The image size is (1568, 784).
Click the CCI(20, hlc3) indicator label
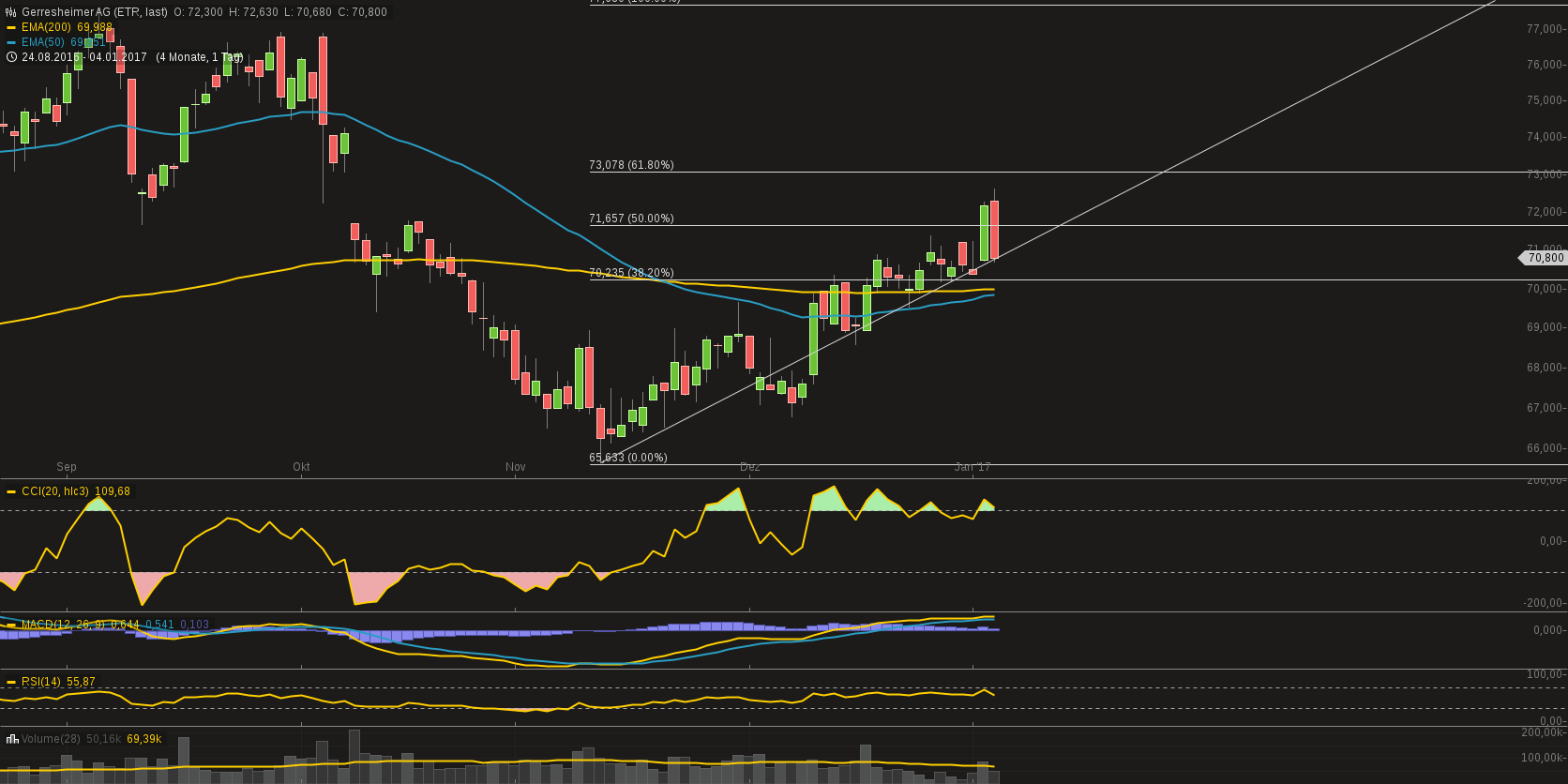[x=55, y=491]
